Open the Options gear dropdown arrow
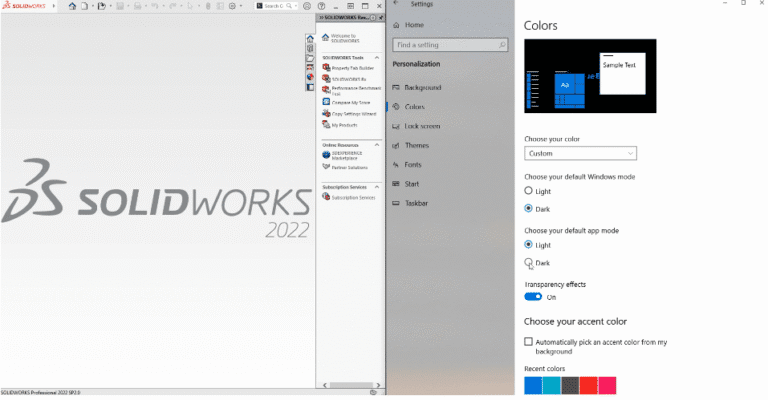This screenshot has width=768, height=400. tap(241, 6)
